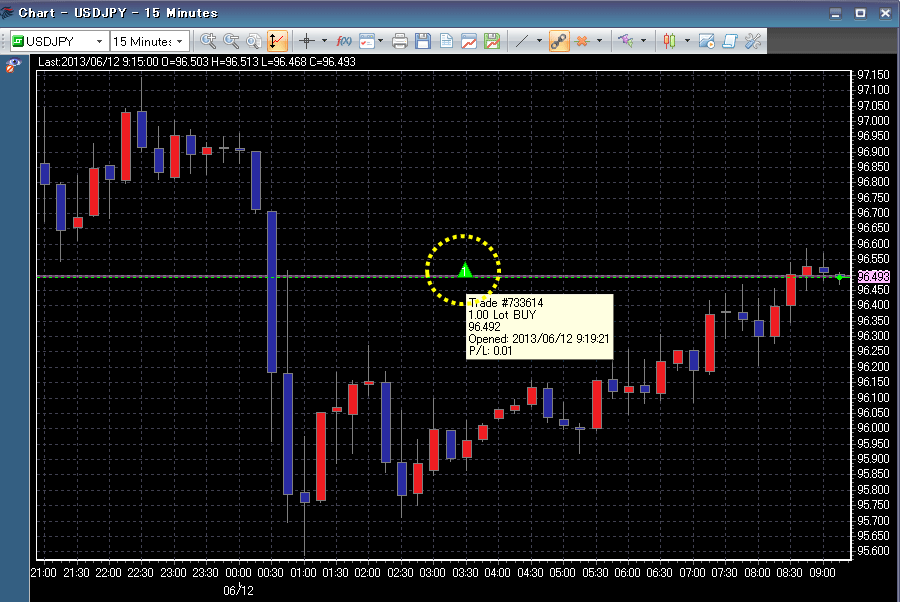This screenshot has width=900, height=602.
Task: Click the Trade #733614 tooltip
Action: pos(540,327)
